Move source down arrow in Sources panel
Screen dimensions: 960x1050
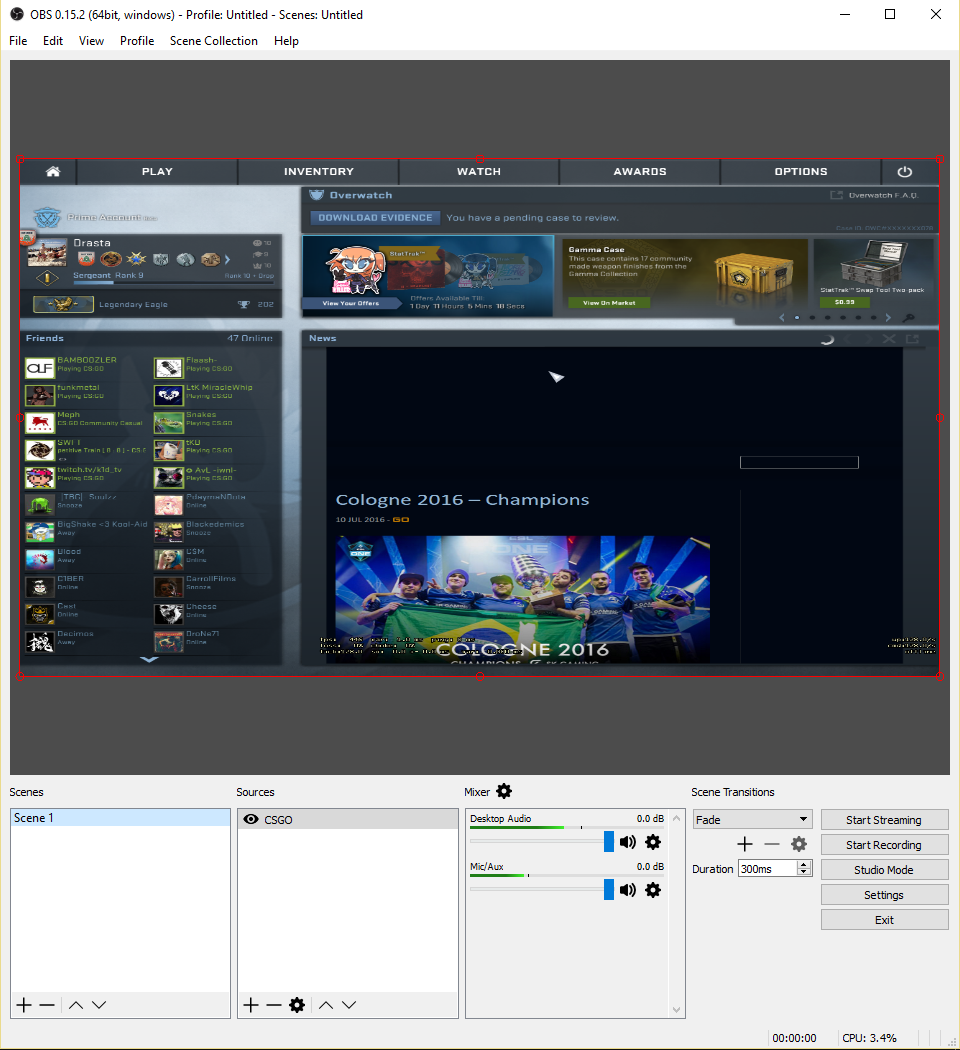tap(349, 1004)
